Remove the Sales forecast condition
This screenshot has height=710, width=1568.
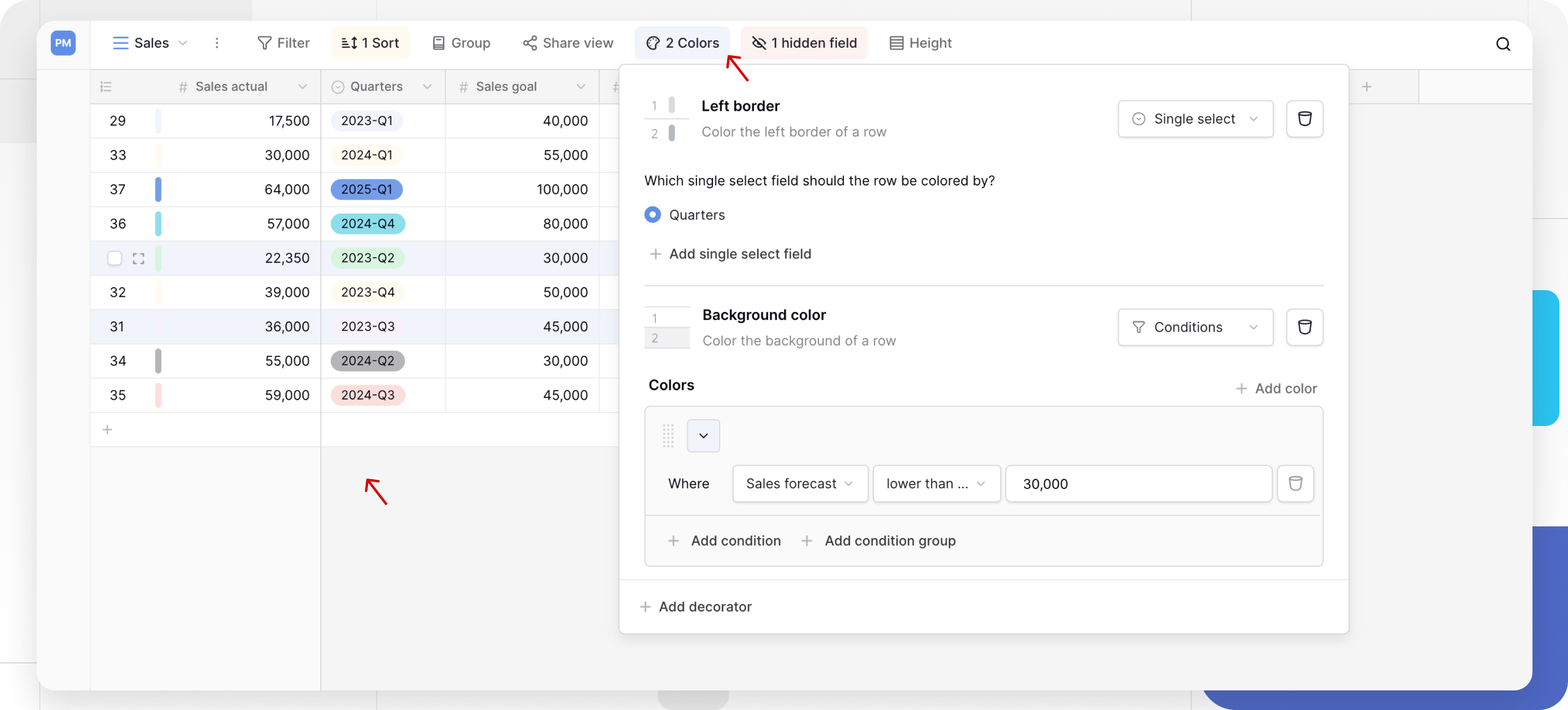(1295, 484)
